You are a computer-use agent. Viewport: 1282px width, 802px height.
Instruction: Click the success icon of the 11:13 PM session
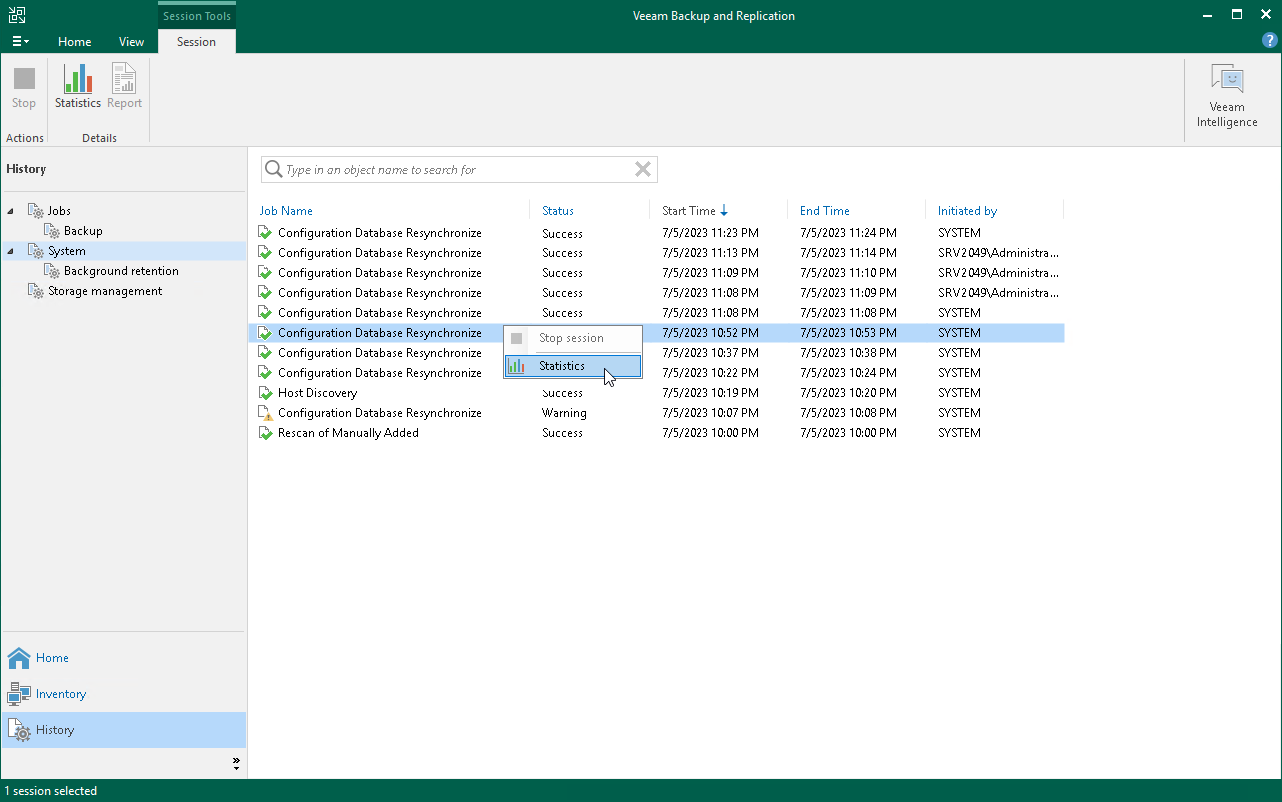point(265,253)
